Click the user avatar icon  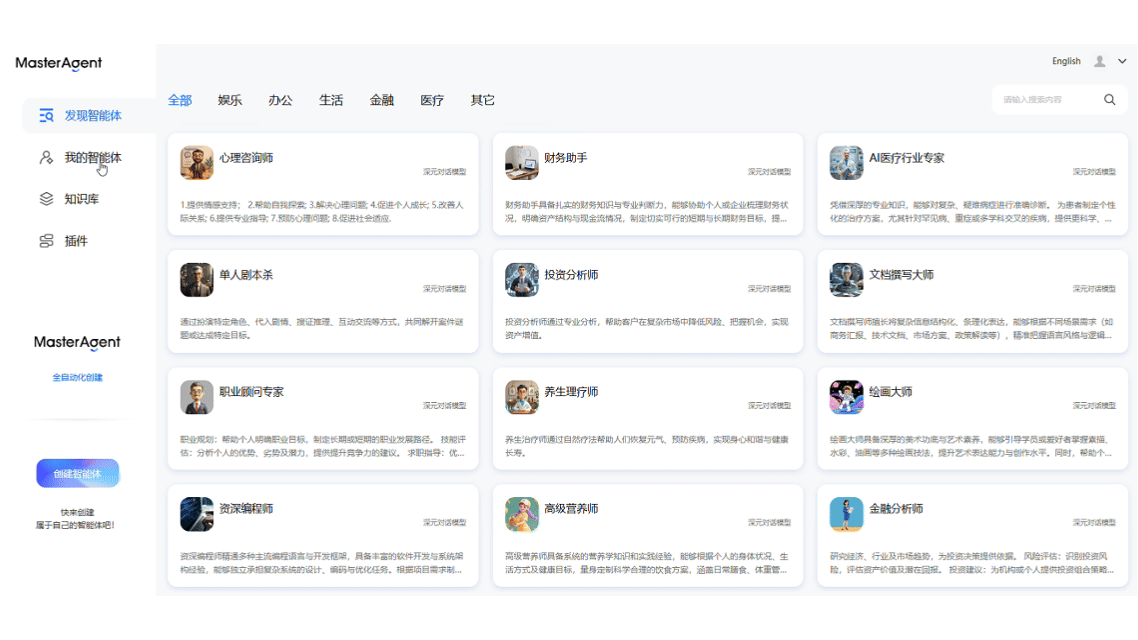tap(1101, 60)
